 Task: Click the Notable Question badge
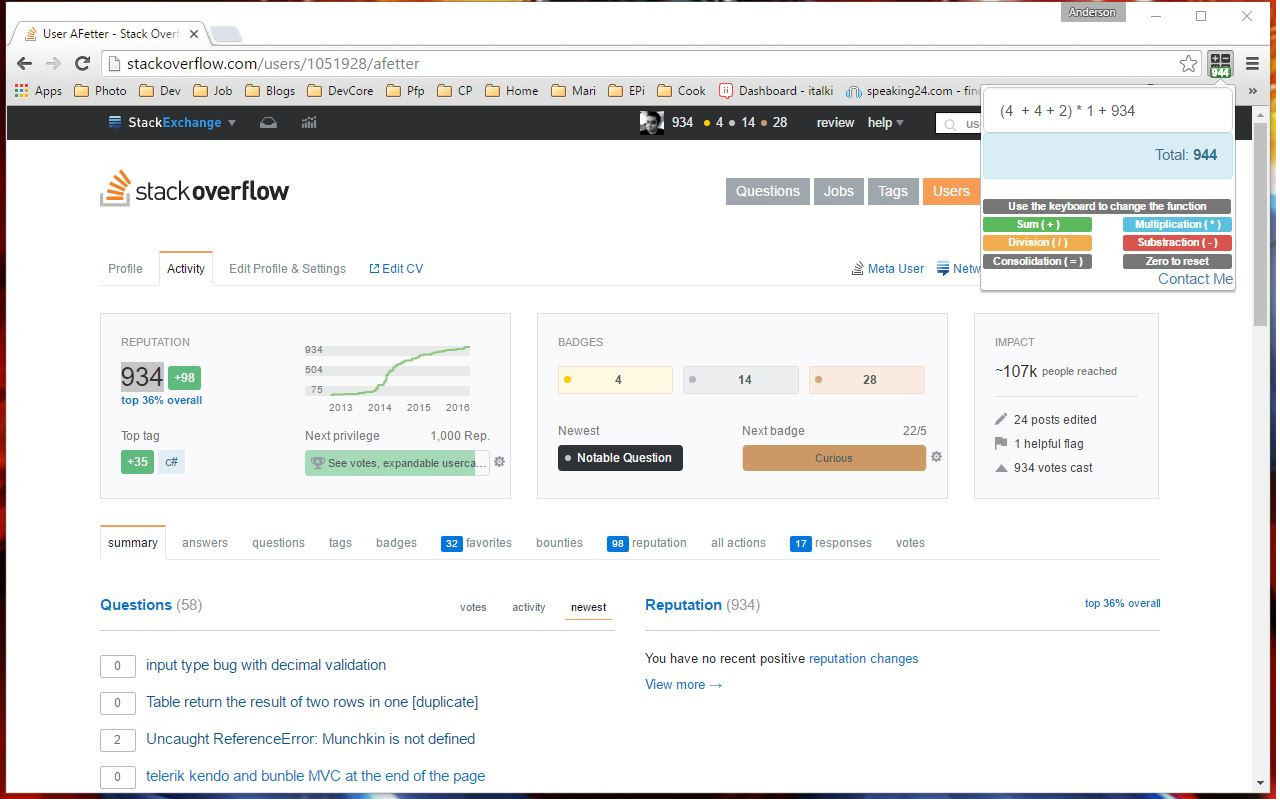[x=620, y=458]
